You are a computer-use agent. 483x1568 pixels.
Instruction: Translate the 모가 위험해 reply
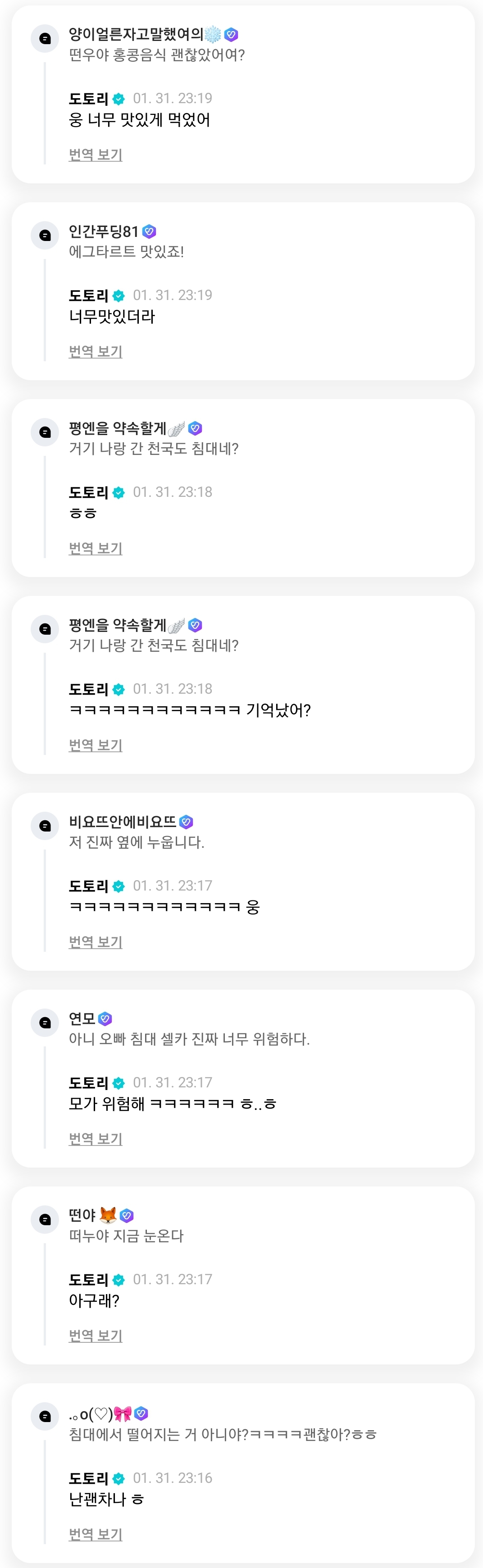tap(96, 1138)
